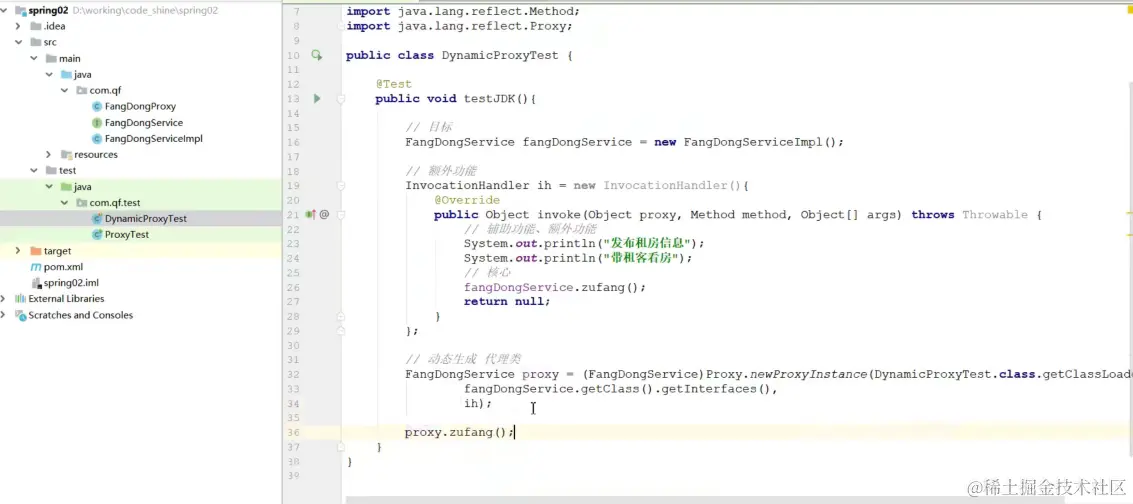
Task: Click the @Override annotation text
Action: (x=467, y=200)
